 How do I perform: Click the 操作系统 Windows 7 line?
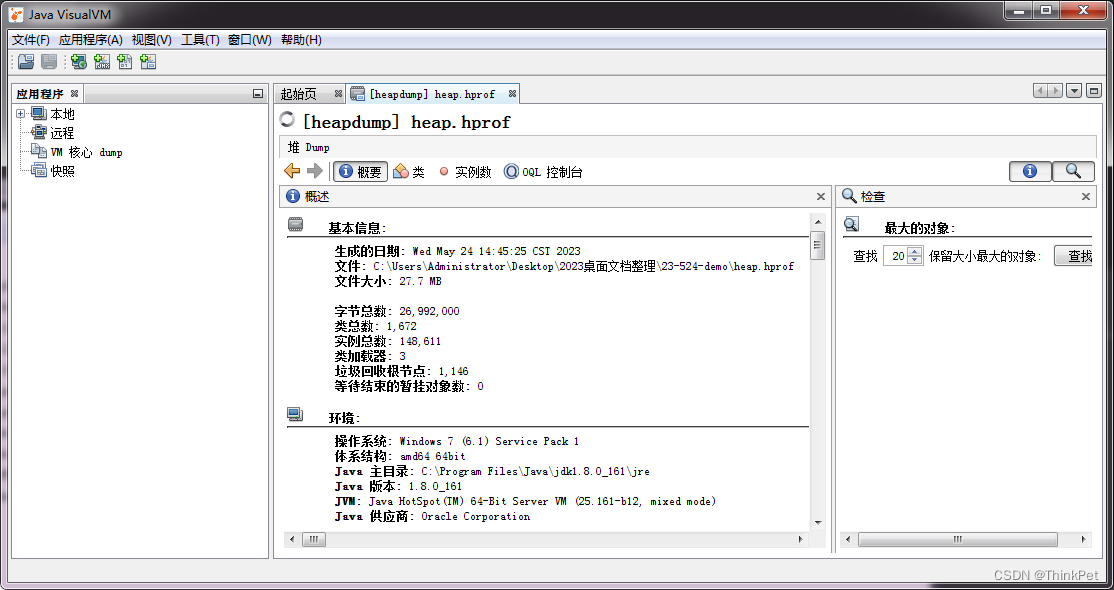point(456,441)
